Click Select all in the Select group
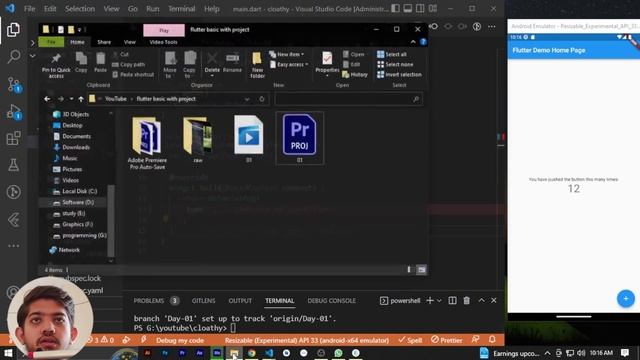Image resolution: width=640 pixels, height=360 pixels. click(392, 54)
